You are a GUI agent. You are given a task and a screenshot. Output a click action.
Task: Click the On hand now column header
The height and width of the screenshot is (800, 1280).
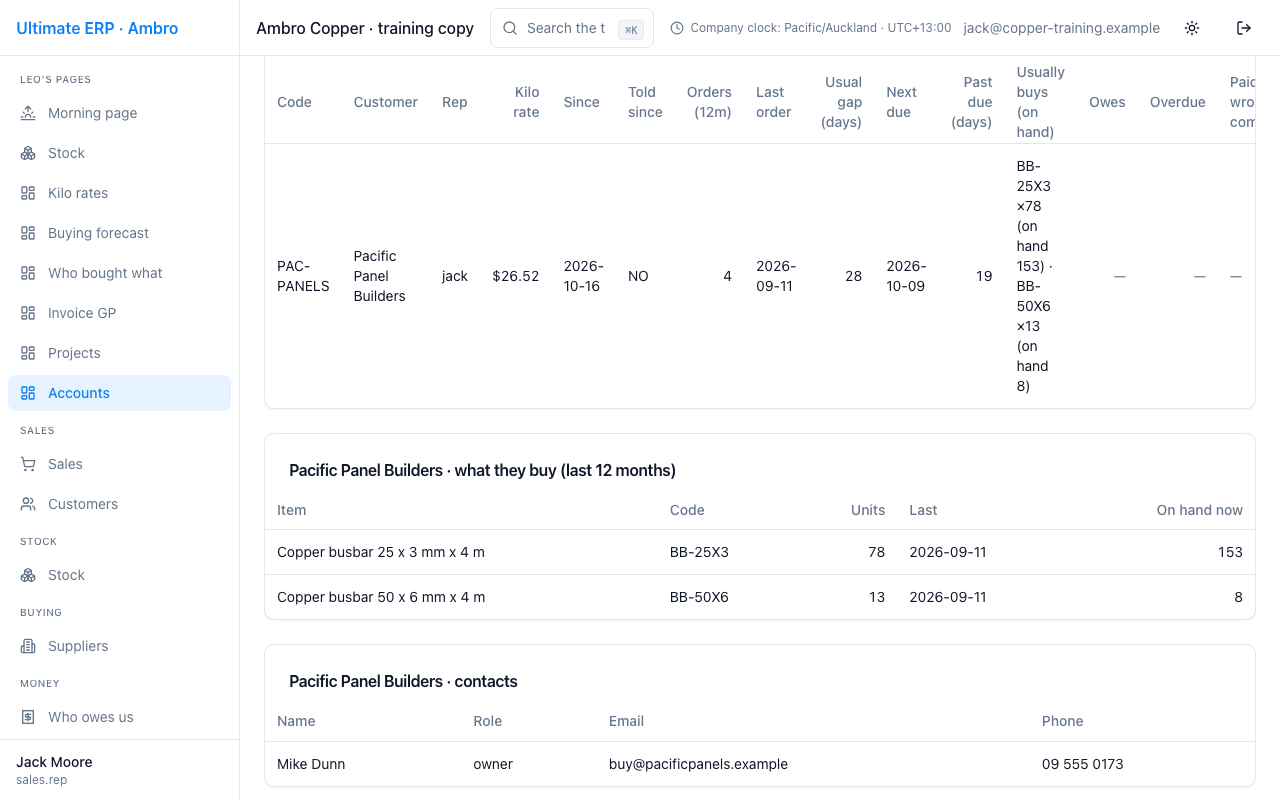1200,510
